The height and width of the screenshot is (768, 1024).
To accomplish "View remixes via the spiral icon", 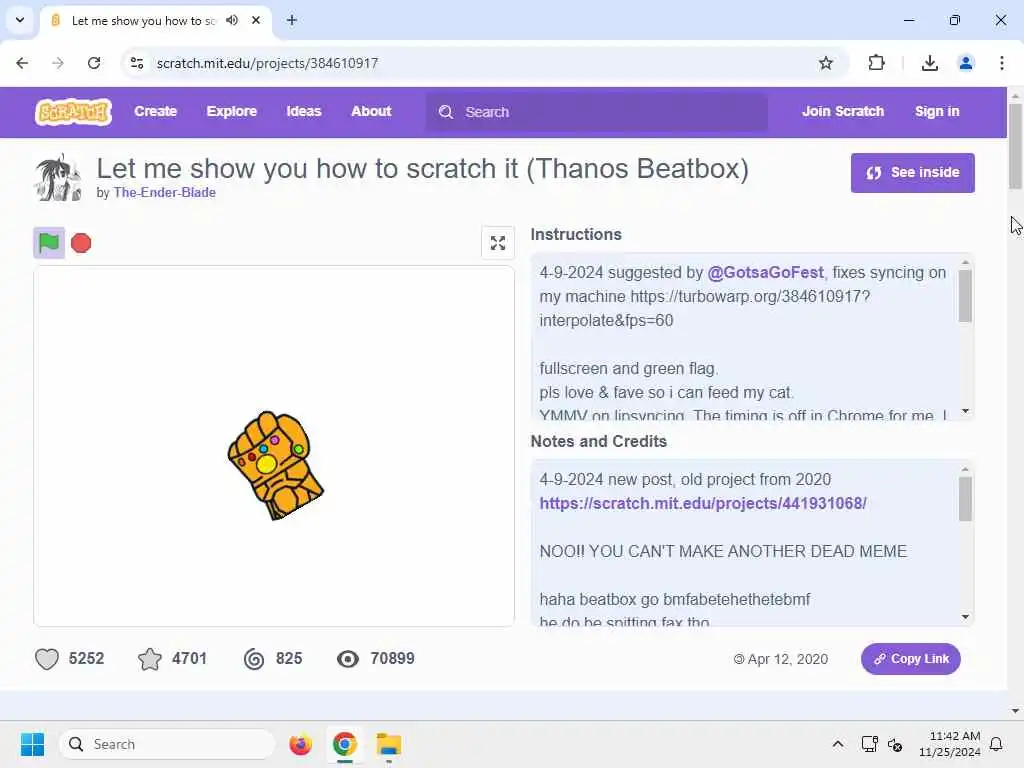I will 254,659.
